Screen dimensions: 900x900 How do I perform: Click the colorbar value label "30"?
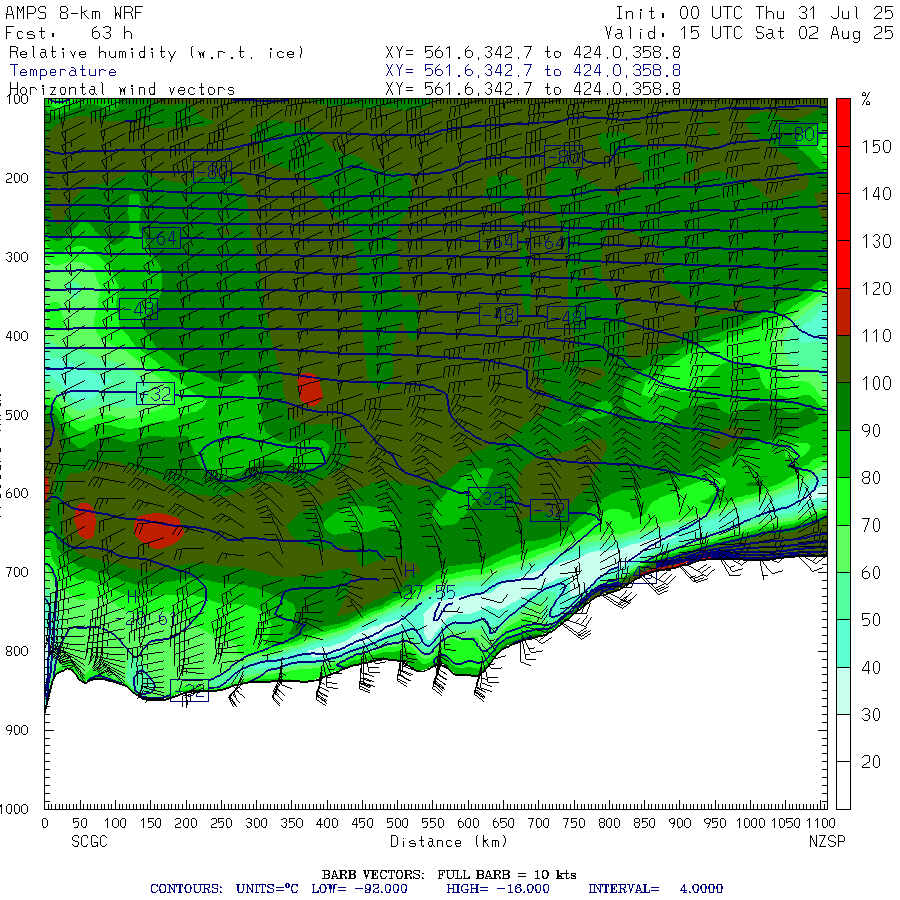click(871, 715)
